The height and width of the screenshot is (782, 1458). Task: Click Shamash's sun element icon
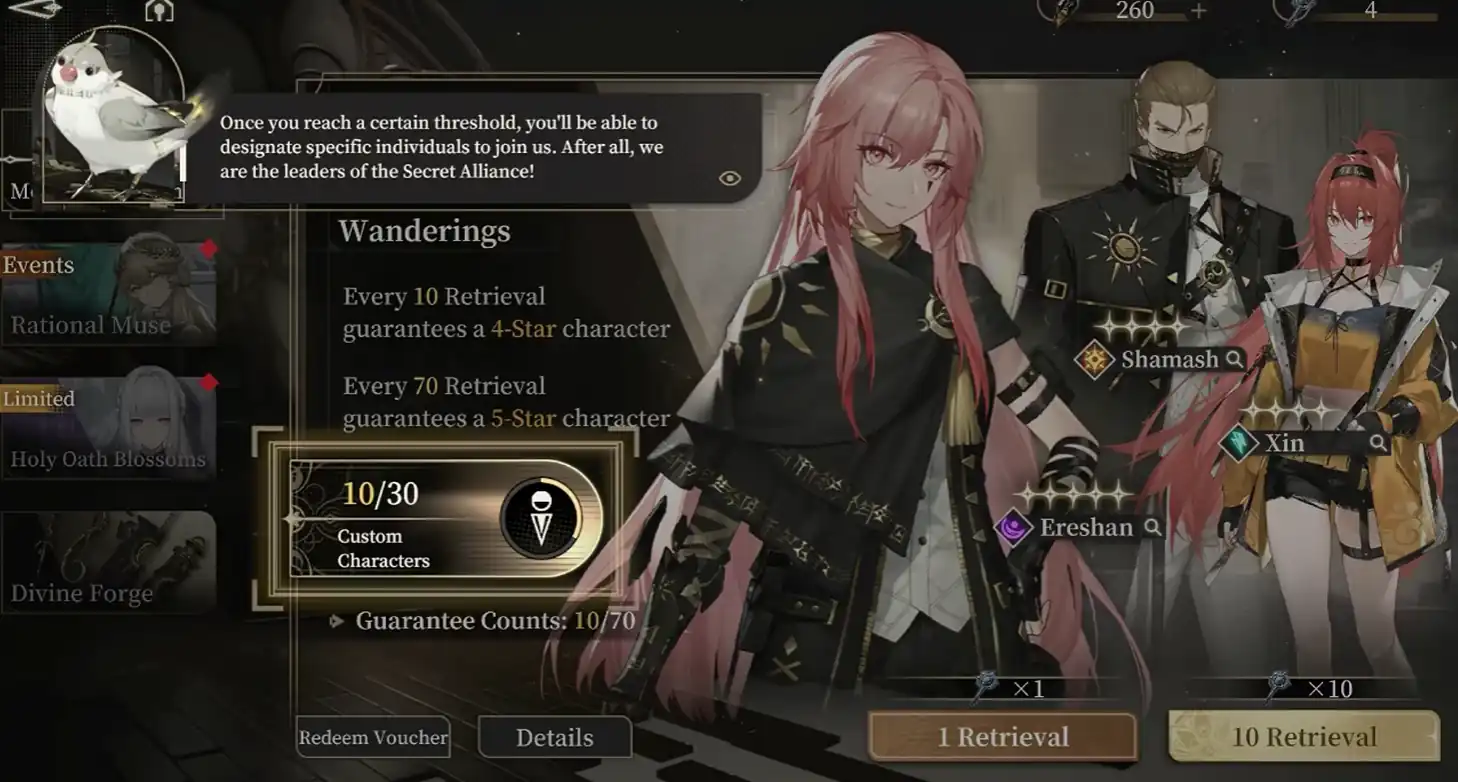[x=1094, y=359]
